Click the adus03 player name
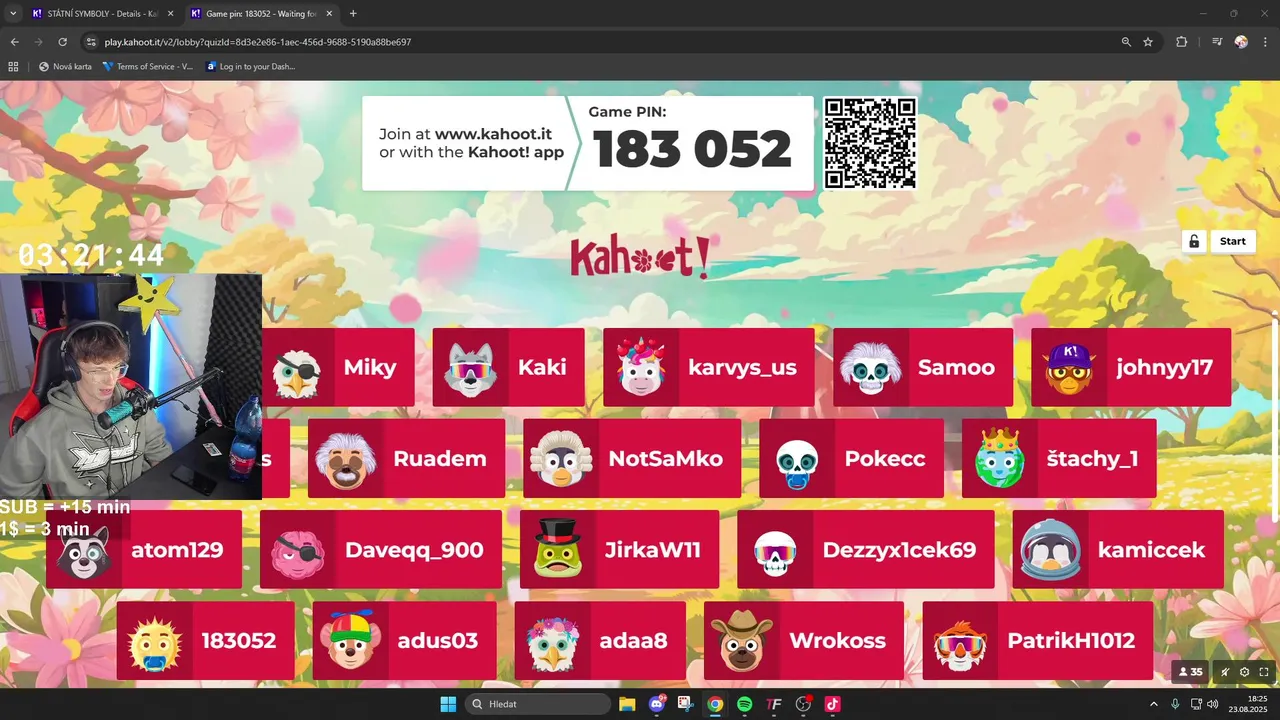 [x=438, y=641]
